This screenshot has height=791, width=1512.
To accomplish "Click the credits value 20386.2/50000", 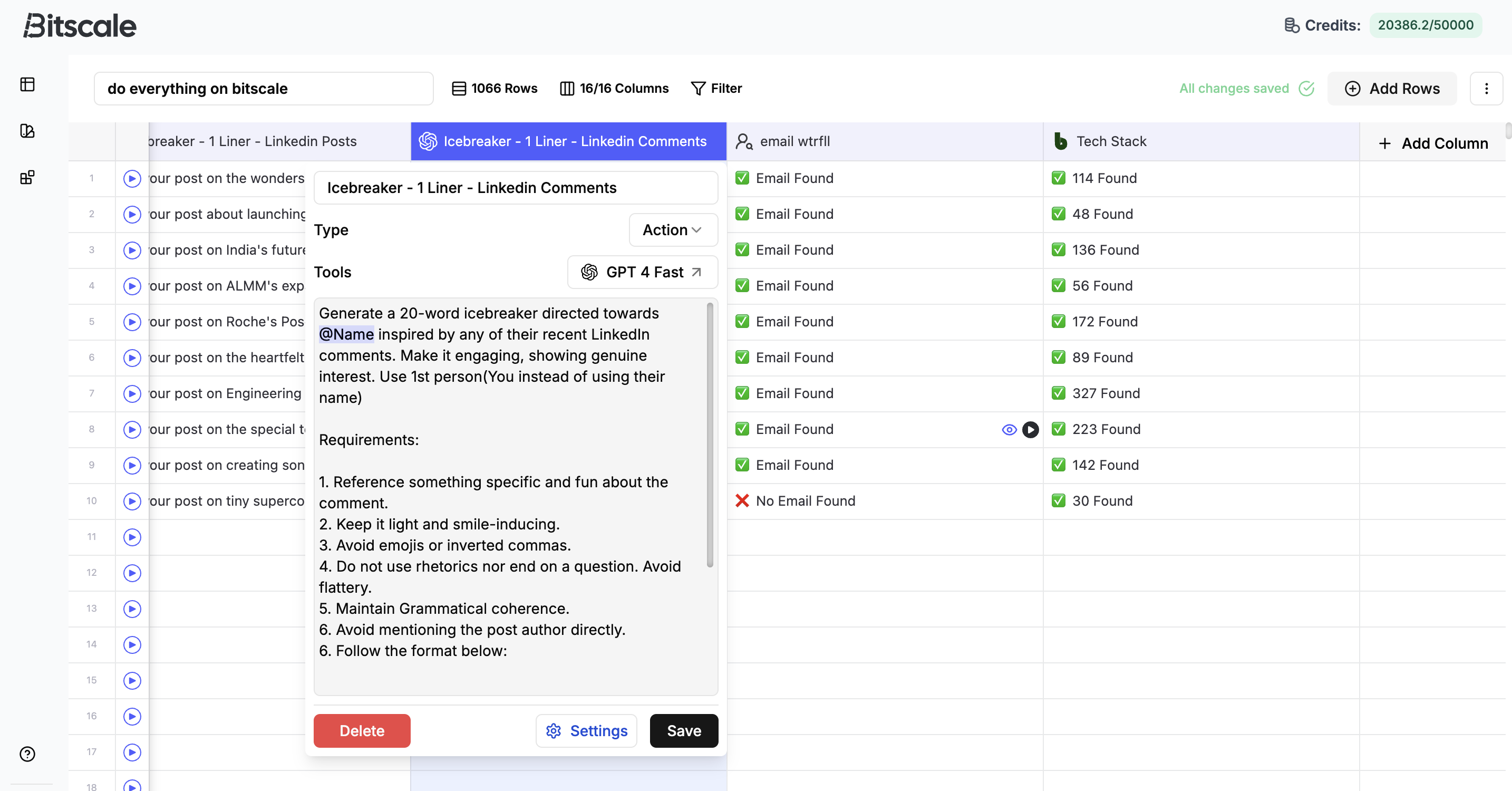I will point(1425,25).
